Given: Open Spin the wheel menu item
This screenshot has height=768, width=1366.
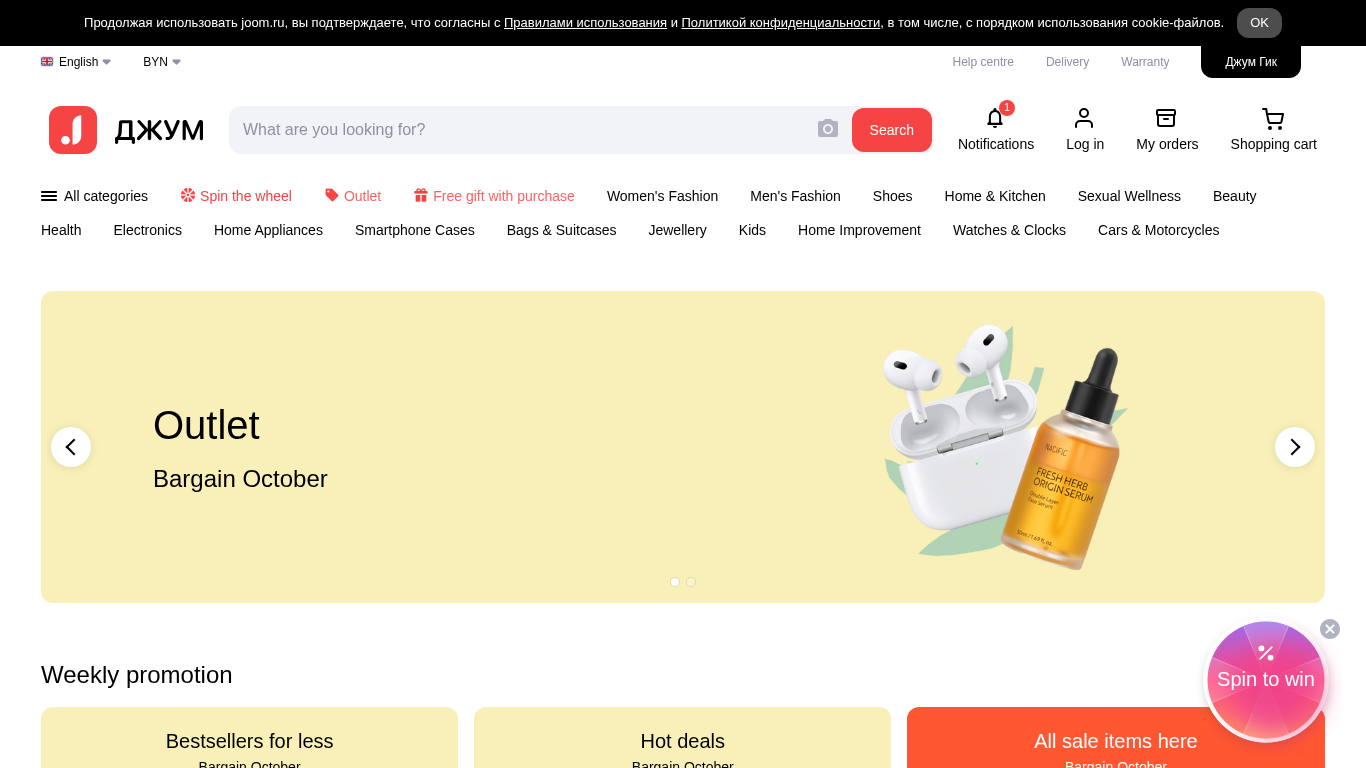Looking at the screenshot, I should tap(236, 196).
